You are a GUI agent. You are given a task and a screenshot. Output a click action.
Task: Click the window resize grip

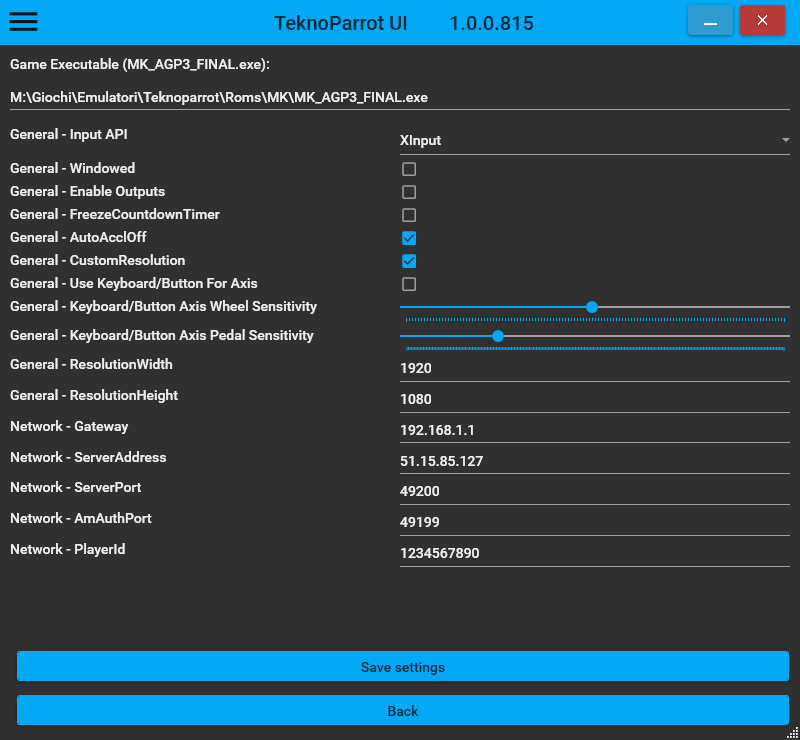pos(792,733)
